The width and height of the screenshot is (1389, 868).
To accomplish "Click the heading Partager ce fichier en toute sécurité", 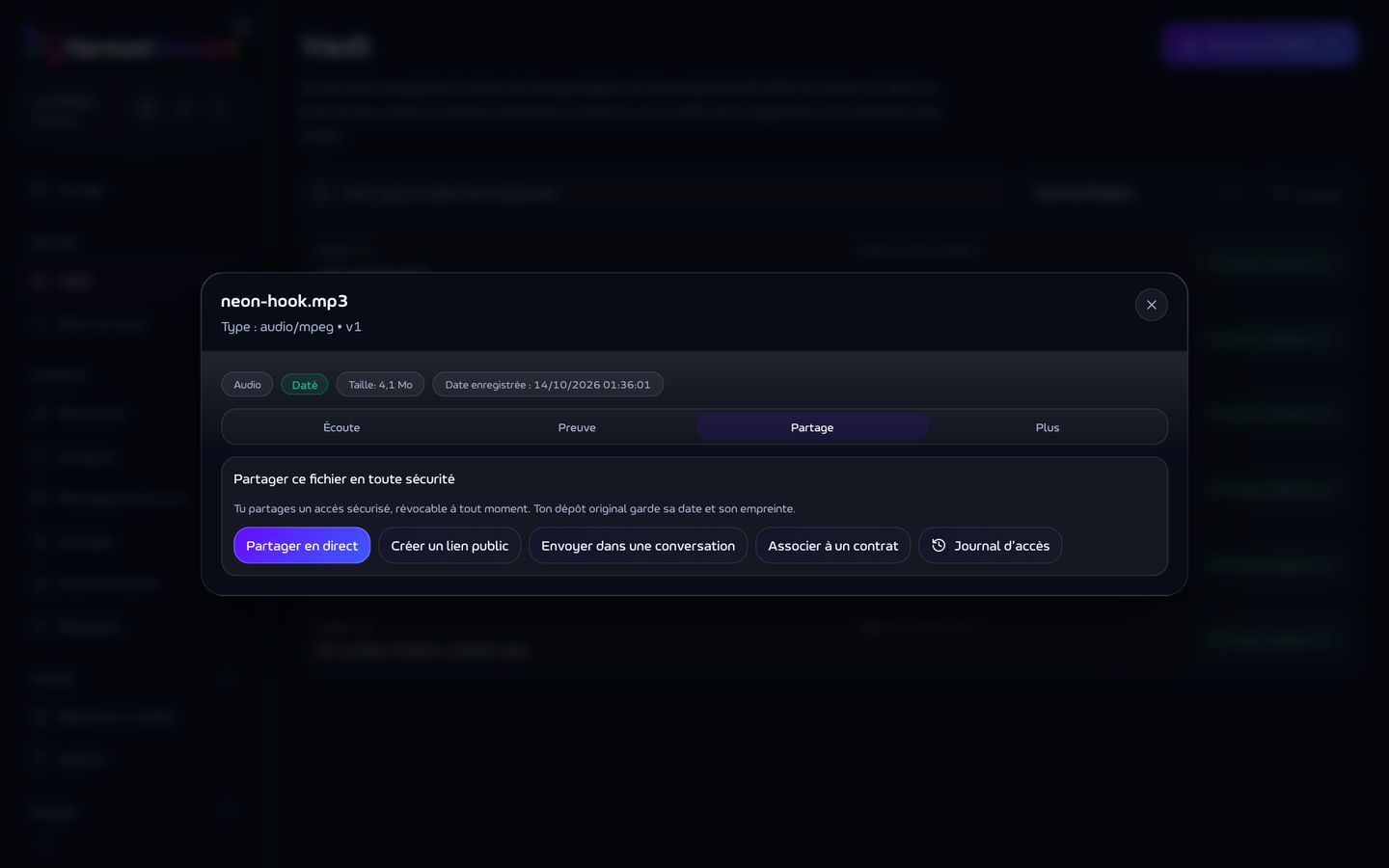I will click(x=344, y=479).
